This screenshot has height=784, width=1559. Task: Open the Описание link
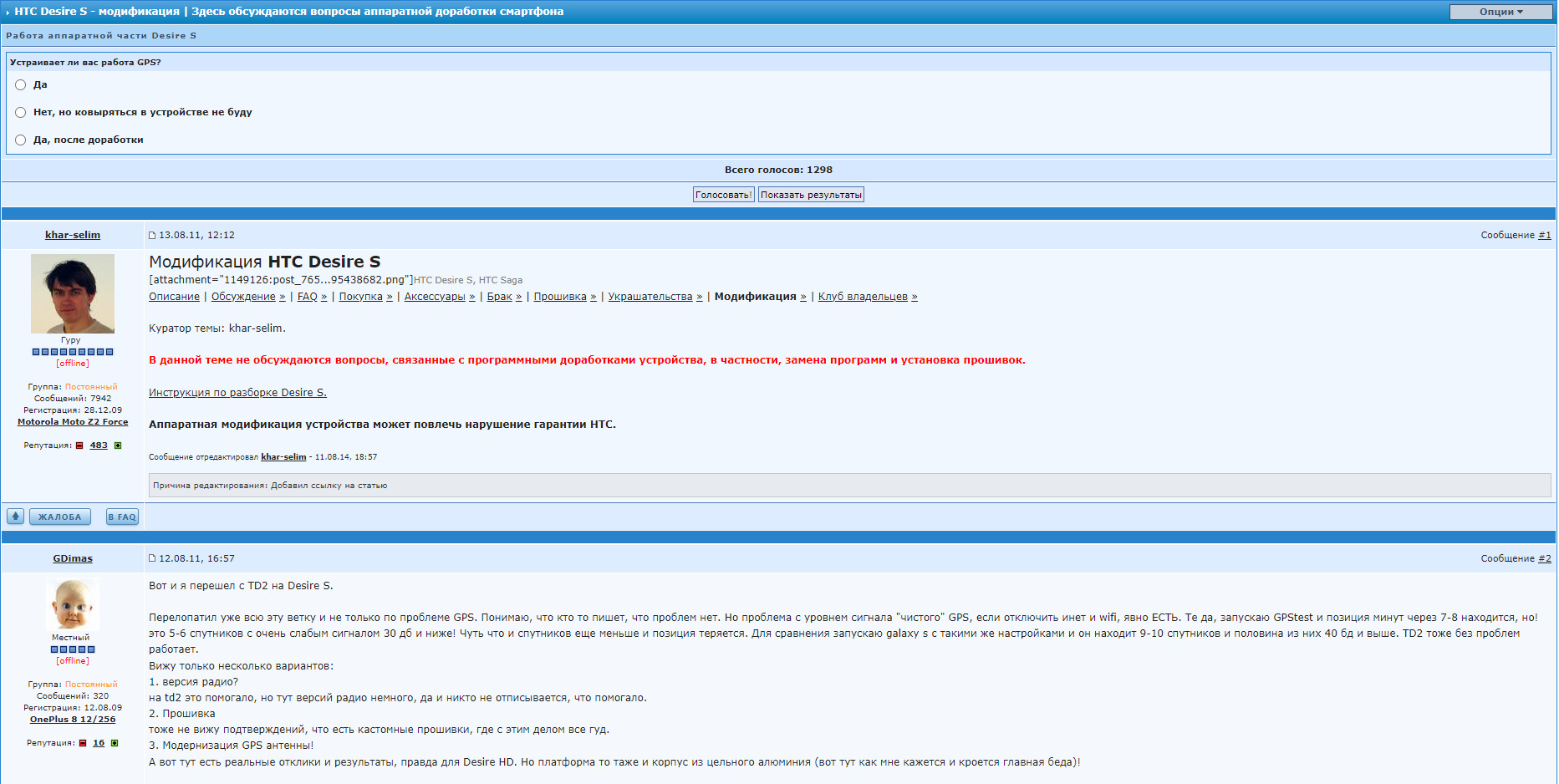point(174,297)
